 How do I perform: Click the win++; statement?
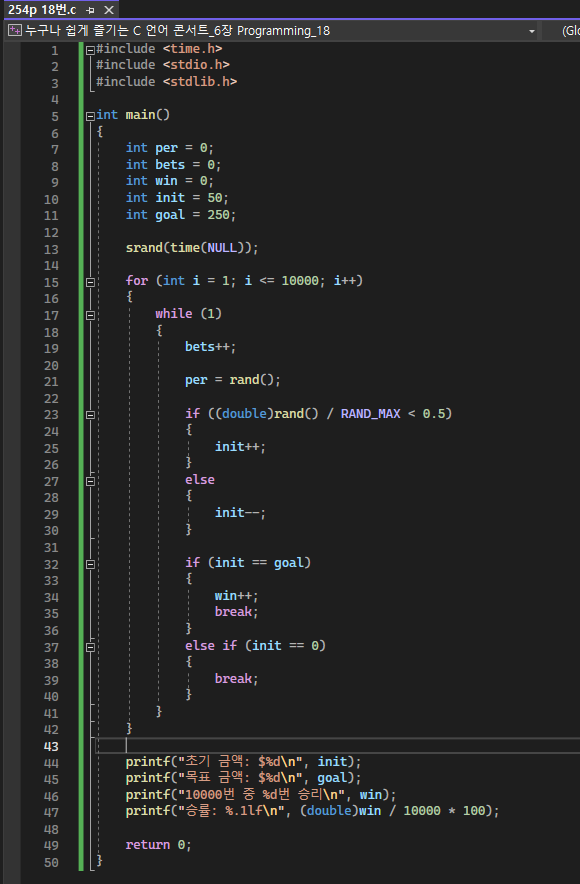[x=236, y=595]
